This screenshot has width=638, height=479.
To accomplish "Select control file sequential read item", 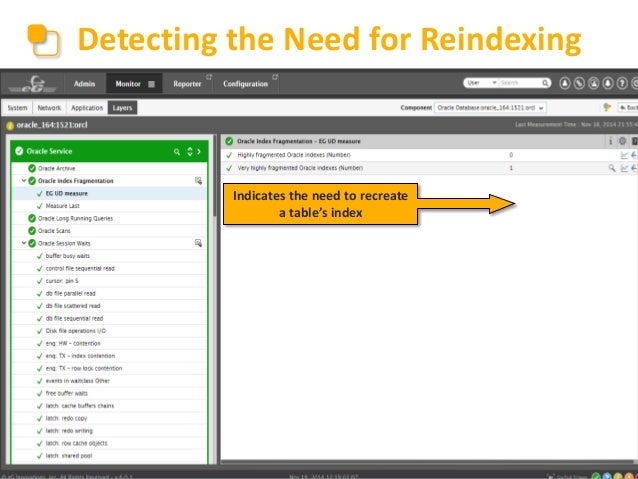I will coord(80,269).
